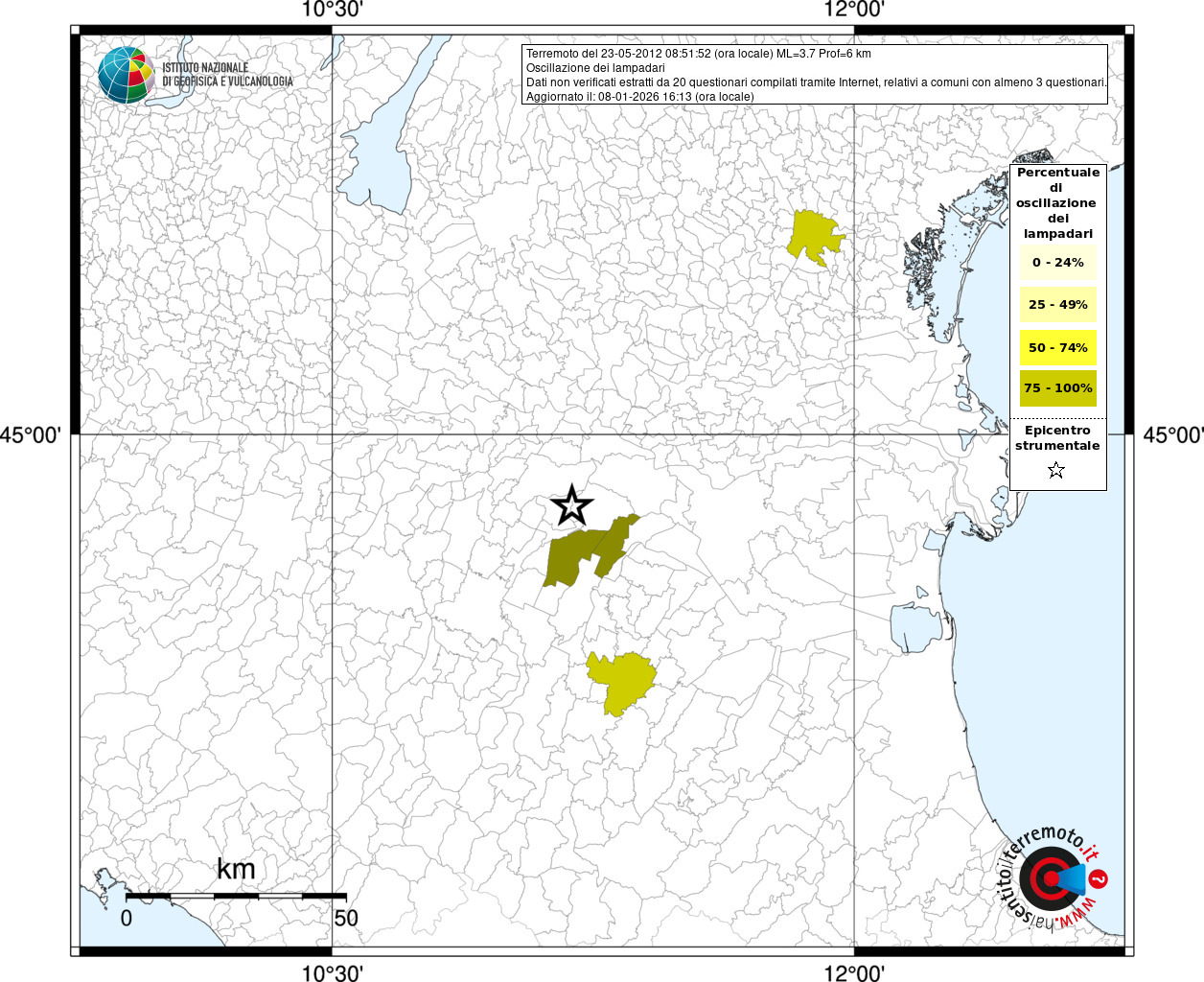Select the 25 - 49% legend swatch
Image resolution: width=1204 pixels, height=982 pixels.
click(1058, 305)
